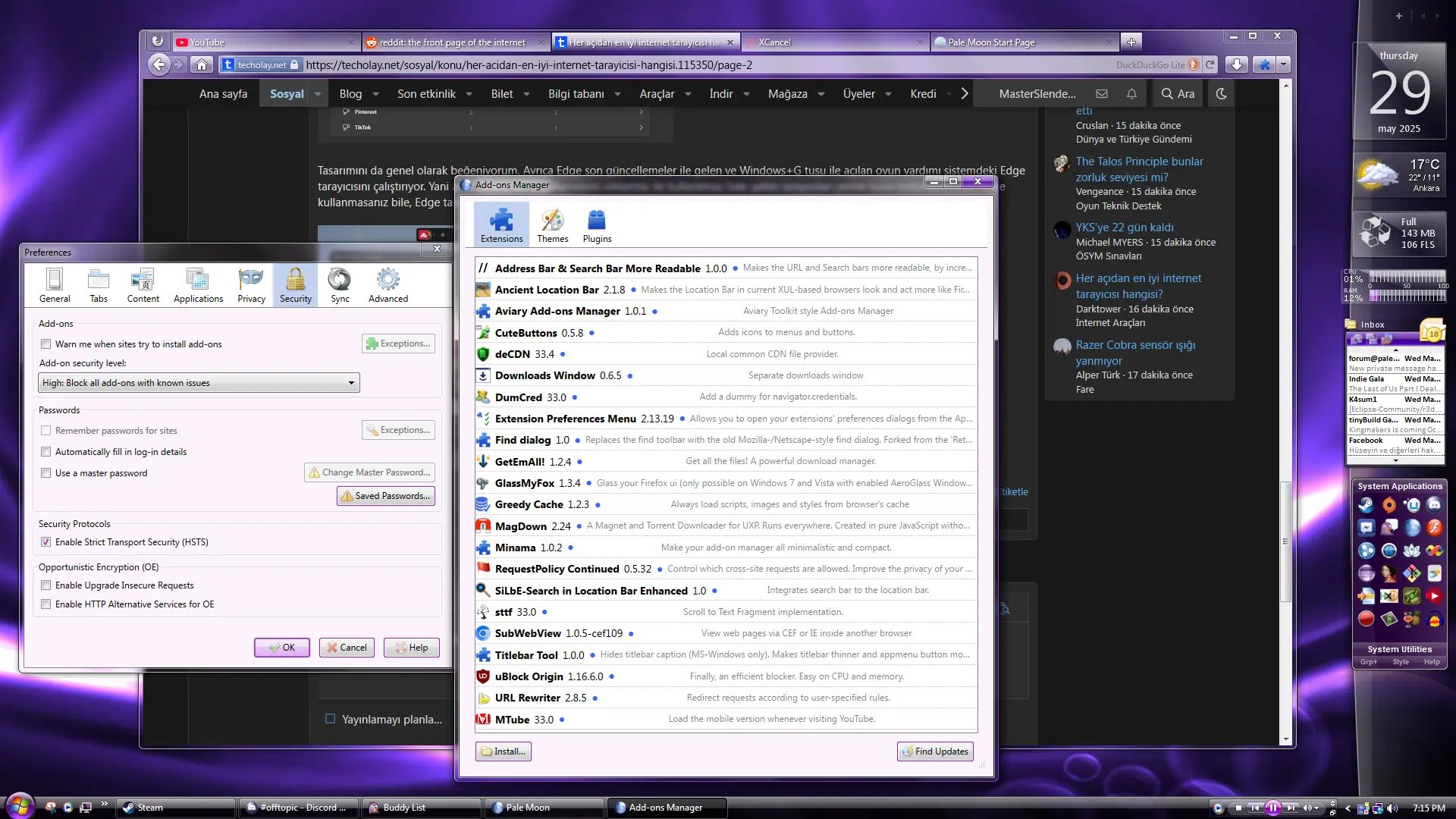
Task: Select Sync pane in Preferences
Action: [340, 285]
